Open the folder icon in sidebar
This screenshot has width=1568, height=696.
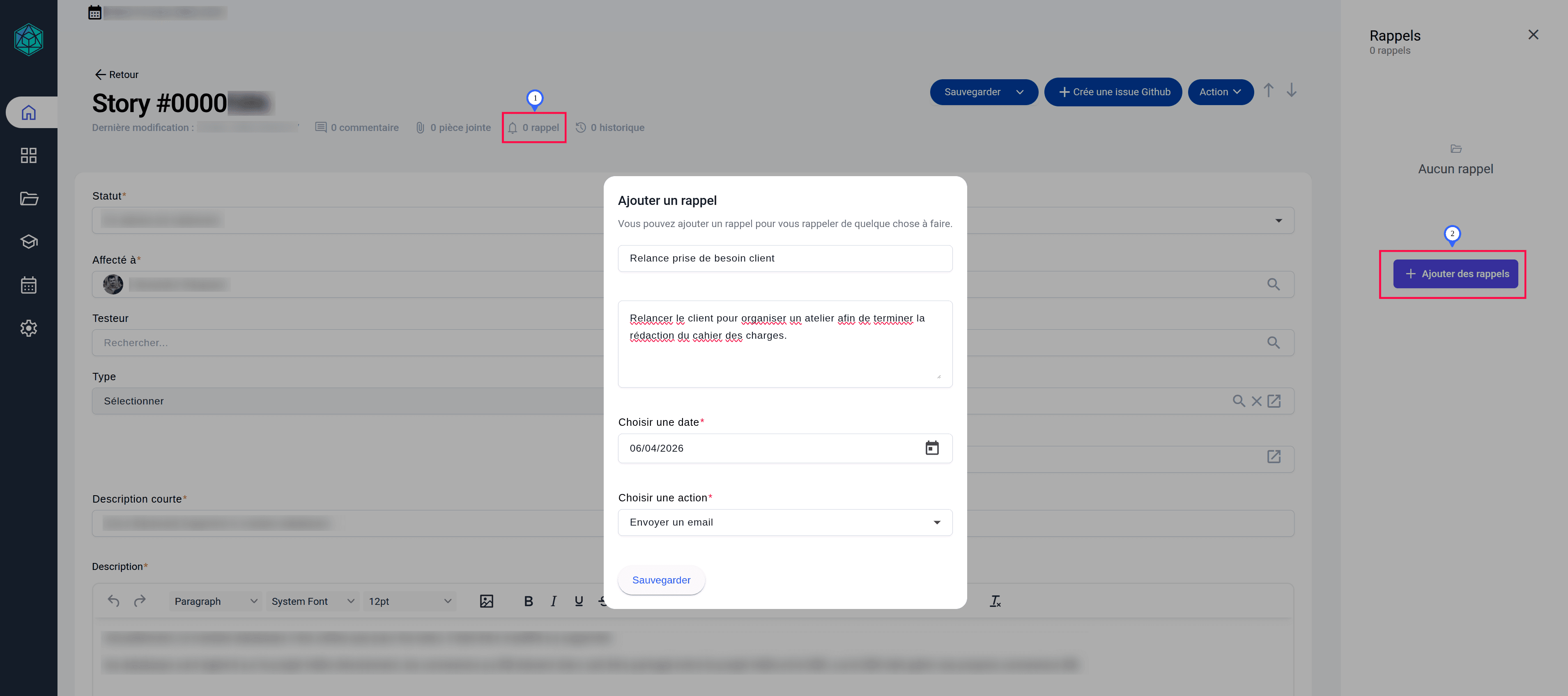click(29, 198)
